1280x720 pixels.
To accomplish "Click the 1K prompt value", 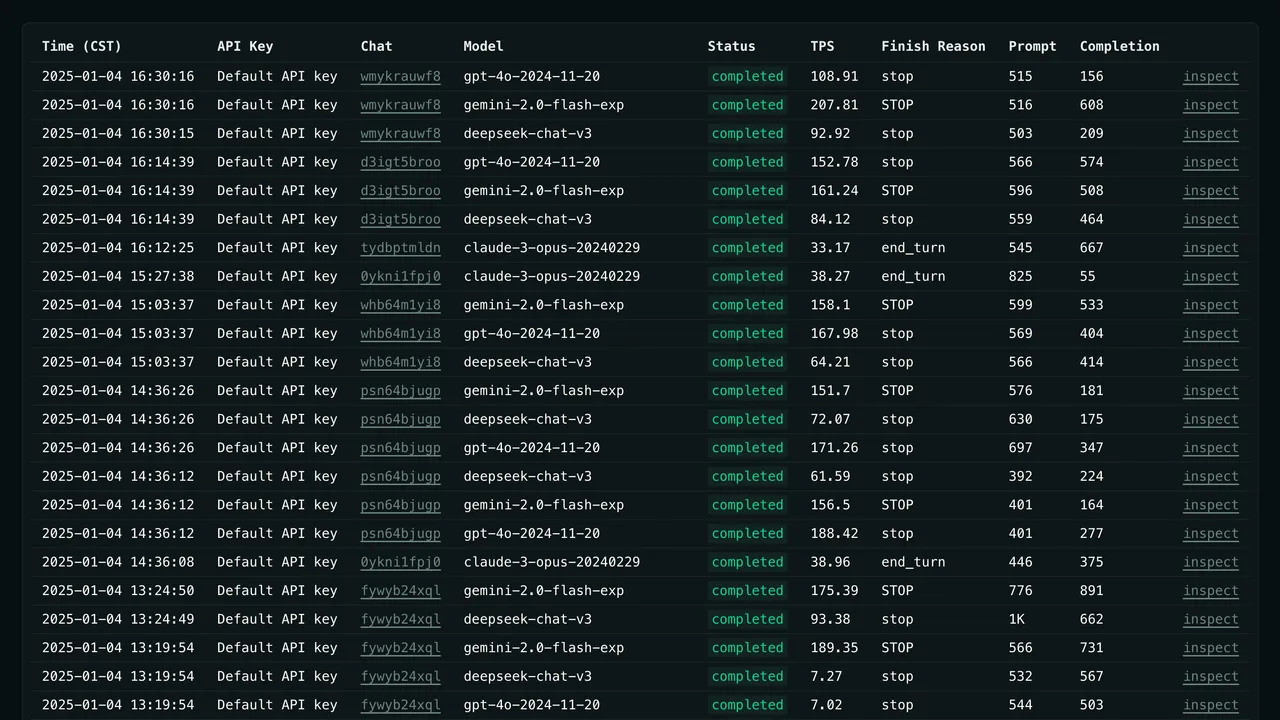I will [x=1017, y=619].
